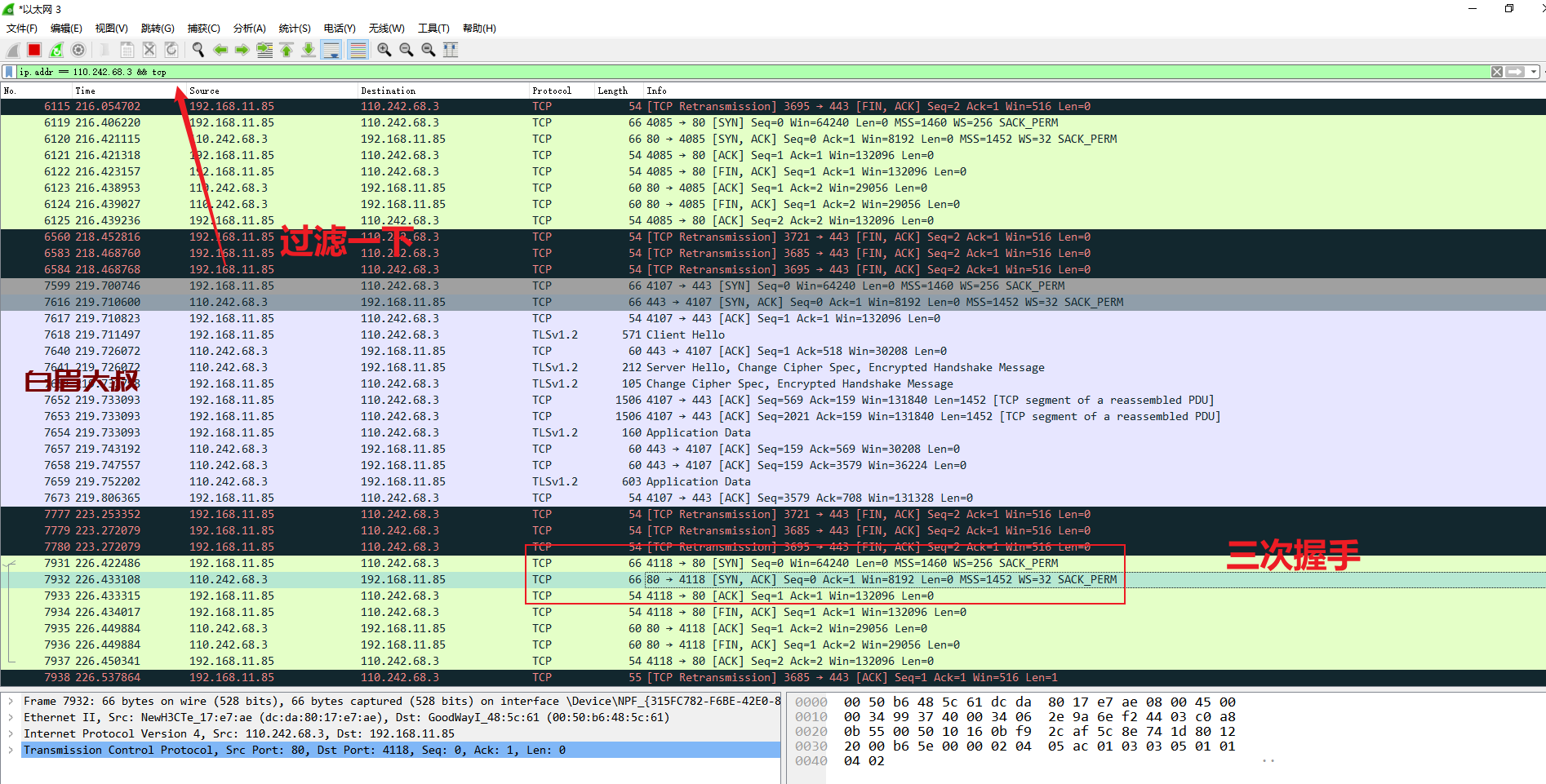Click hex bytes row 0020
The height and width of the screenshot is (784, 1546).
1039,731
